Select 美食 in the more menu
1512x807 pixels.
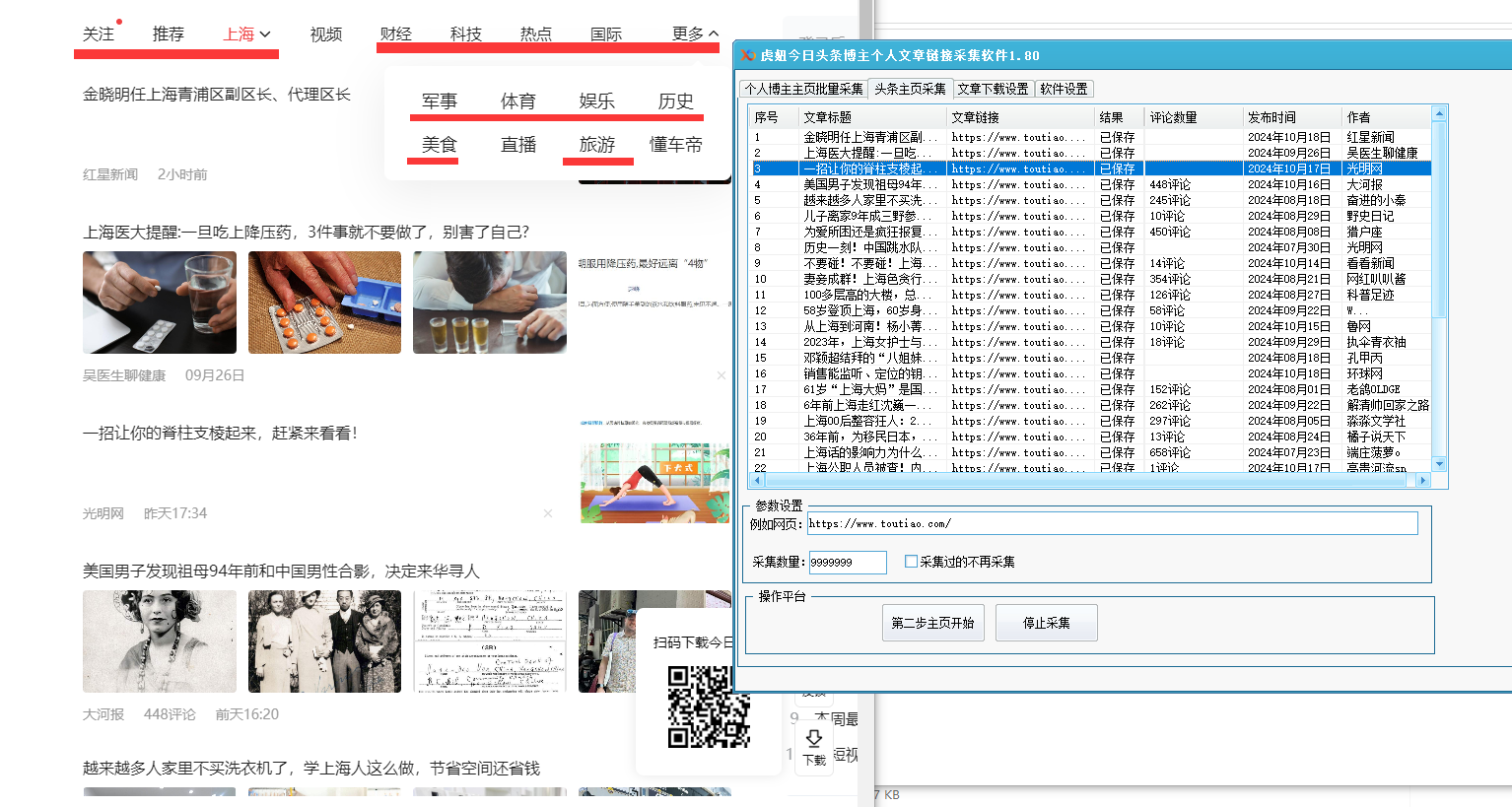pos(440,145)
